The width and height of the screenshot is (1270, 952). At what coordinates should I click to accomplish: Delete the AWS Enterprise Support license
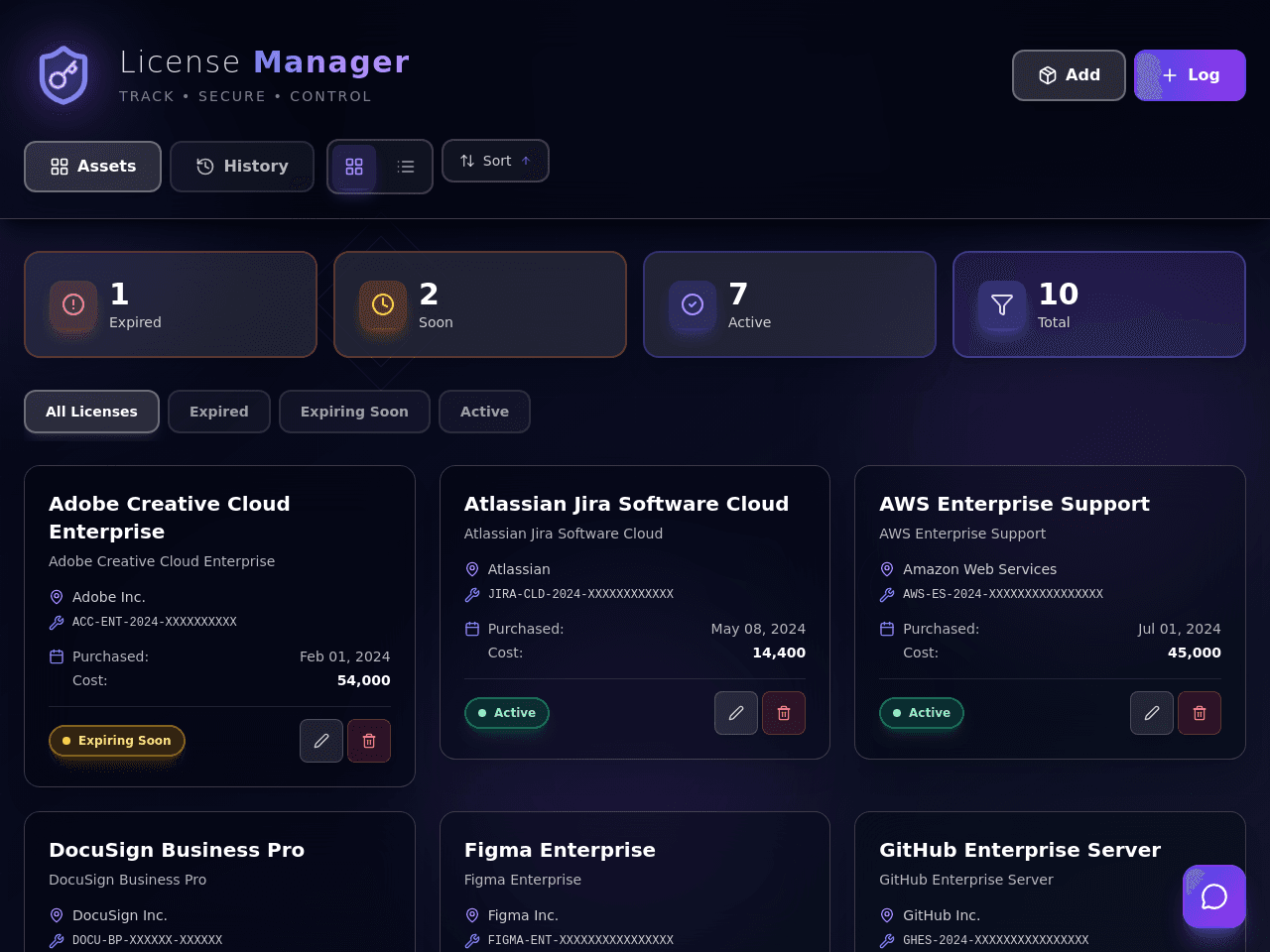point(1200,713)
